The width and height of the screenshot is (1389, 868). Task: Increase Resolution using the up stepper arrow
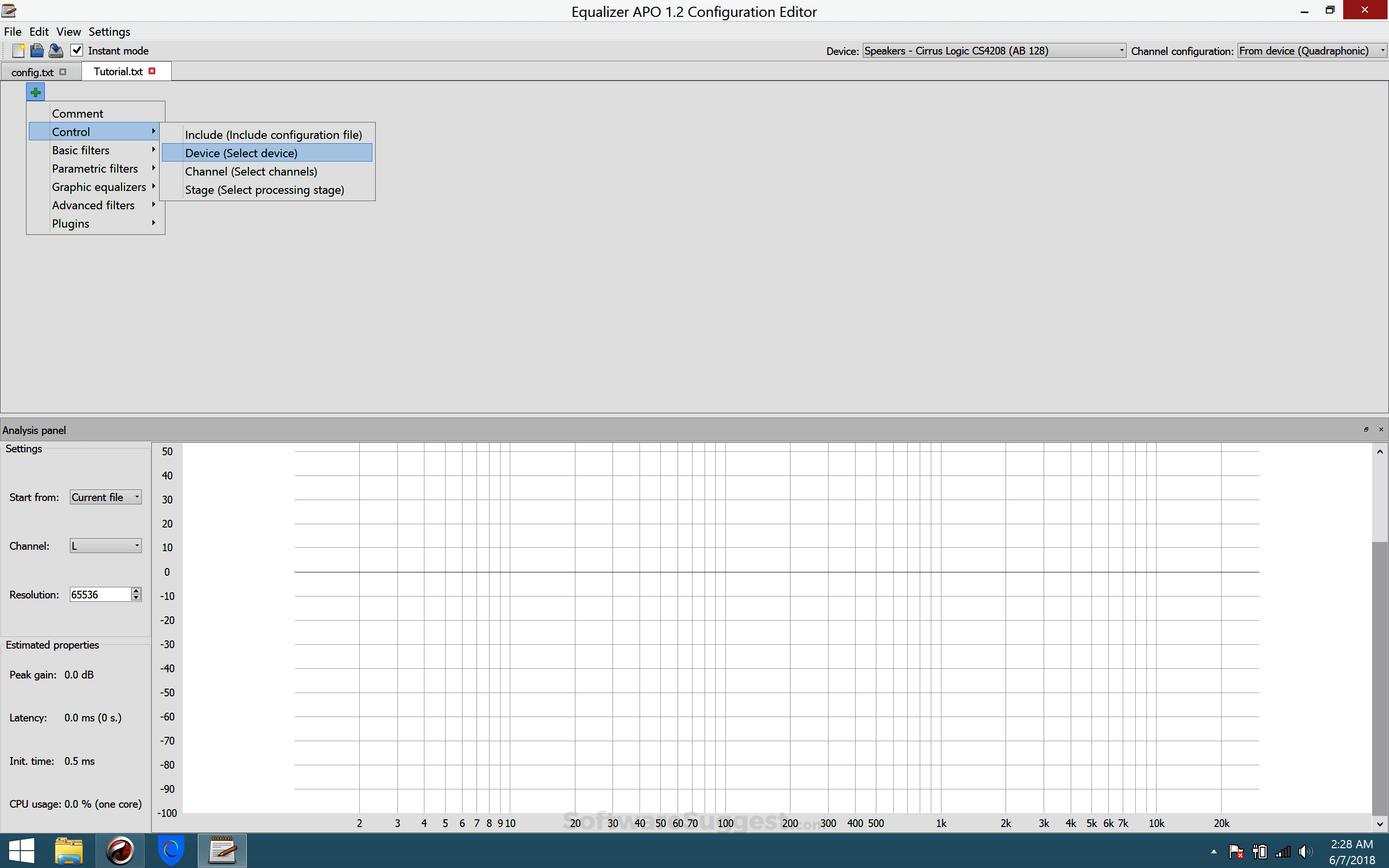136,591
